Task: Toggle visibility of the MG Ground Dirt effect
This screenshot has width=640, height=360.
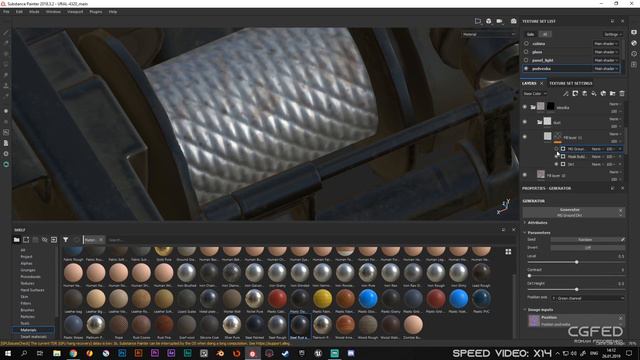Action: tap(556, 149)
